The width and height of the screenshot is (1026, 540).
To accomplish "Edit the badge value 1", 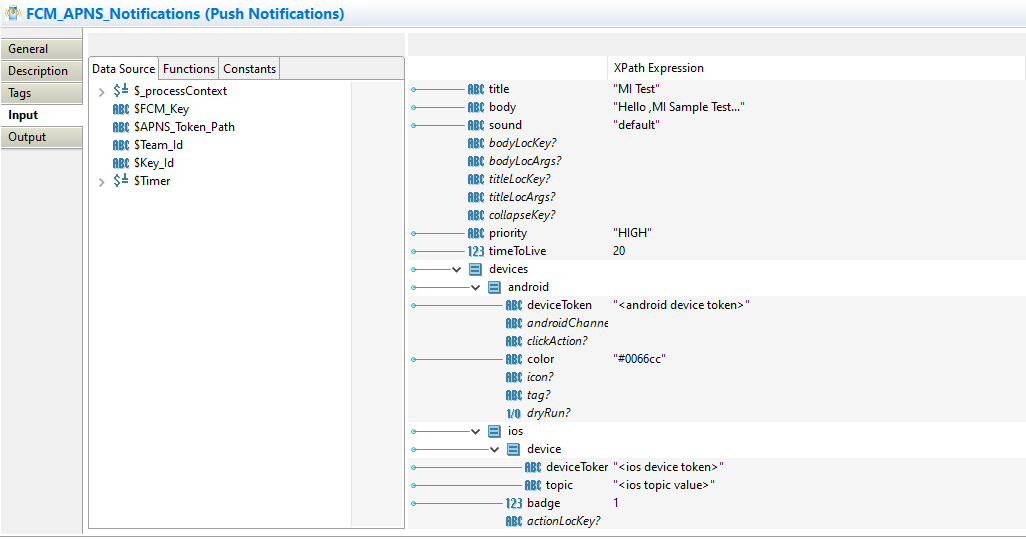I will 616,503.
